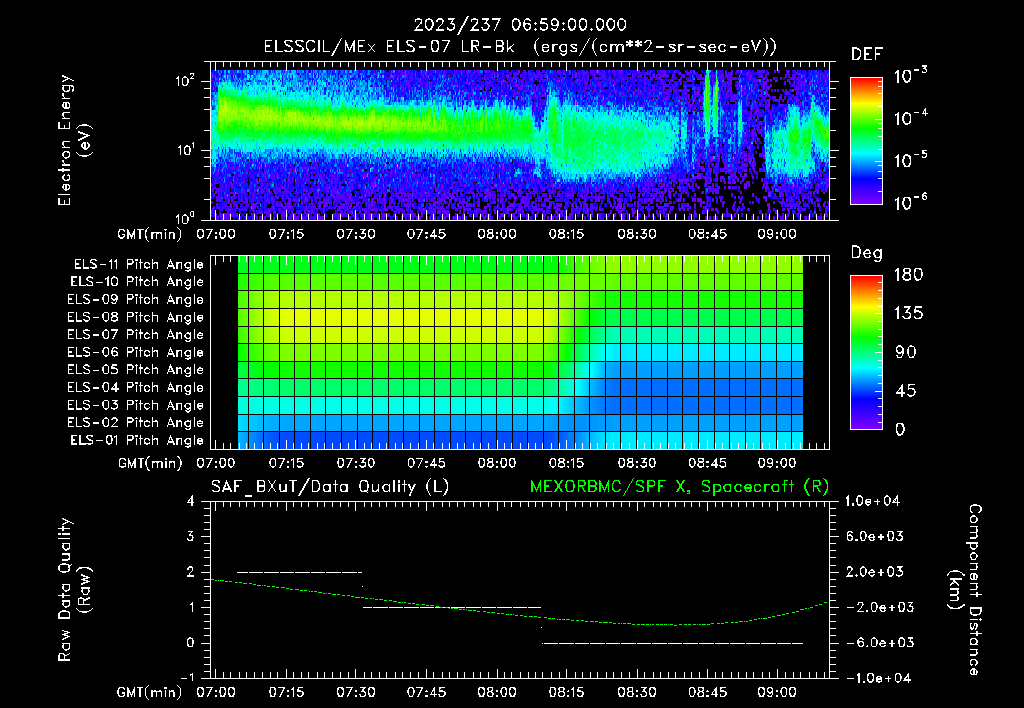1024x708 pixels.
Task: Click the 10⁻⁴ label on DEF scale
Action: [x=910, y=118]
